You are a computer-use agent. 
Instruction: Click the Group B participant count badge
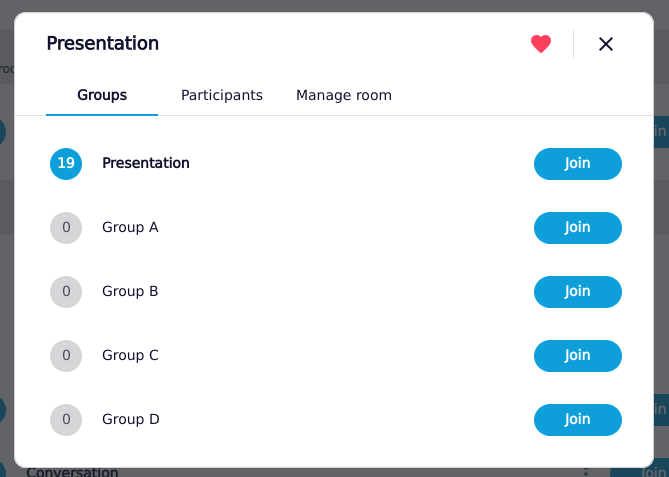point(66,292)
